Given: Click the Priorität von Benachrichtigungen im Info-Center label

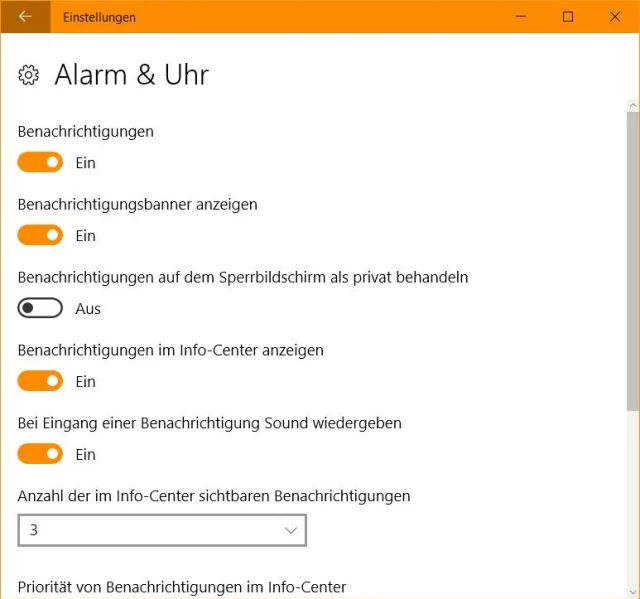Looking at the screenshot, I should tap(182, 587).
